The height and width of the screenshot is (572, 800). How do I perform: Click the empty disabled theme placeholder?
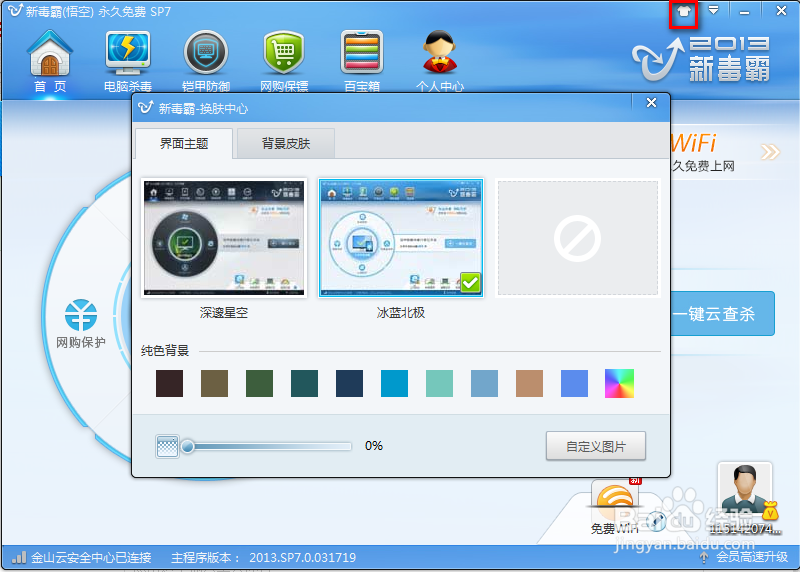pos(578,238)
